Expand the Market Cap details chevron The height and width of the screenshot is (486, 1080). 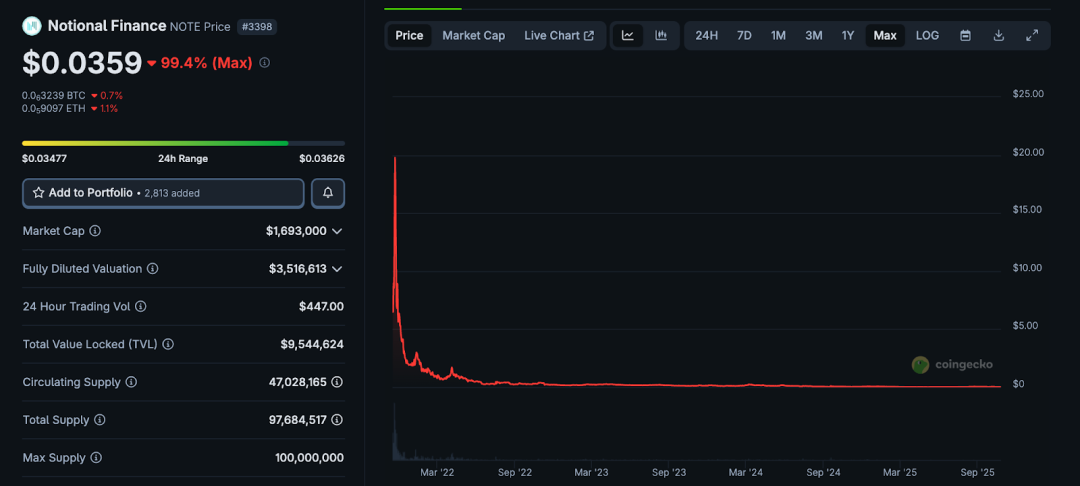[x=337, y=231]
